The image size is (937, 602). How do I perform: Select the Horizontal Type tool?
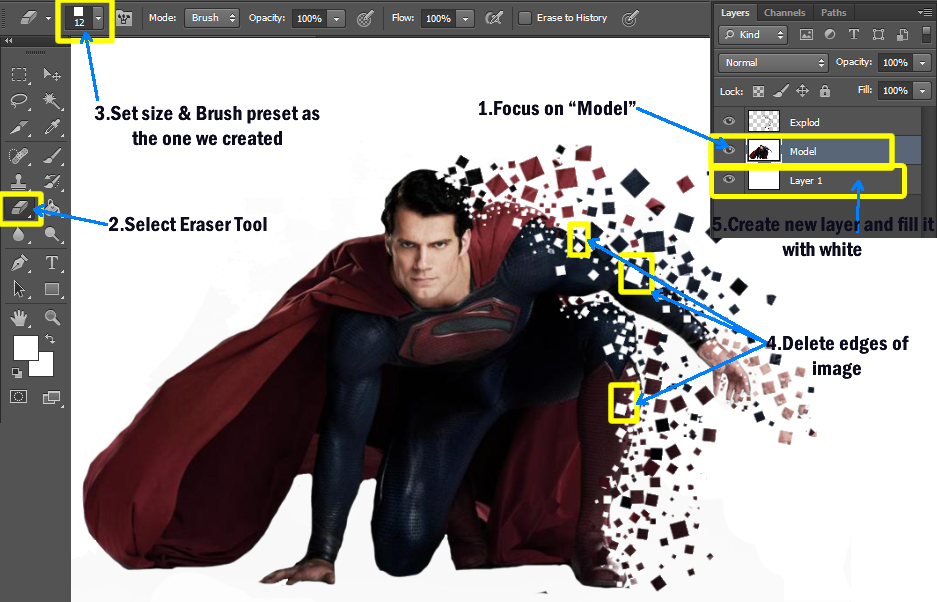(x=52, y=263)
